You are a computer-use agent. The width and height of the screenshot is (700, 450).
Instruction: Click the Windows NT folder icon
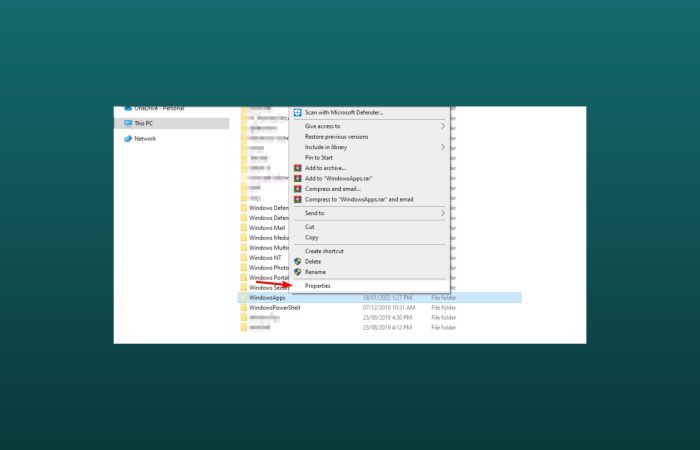244,258
